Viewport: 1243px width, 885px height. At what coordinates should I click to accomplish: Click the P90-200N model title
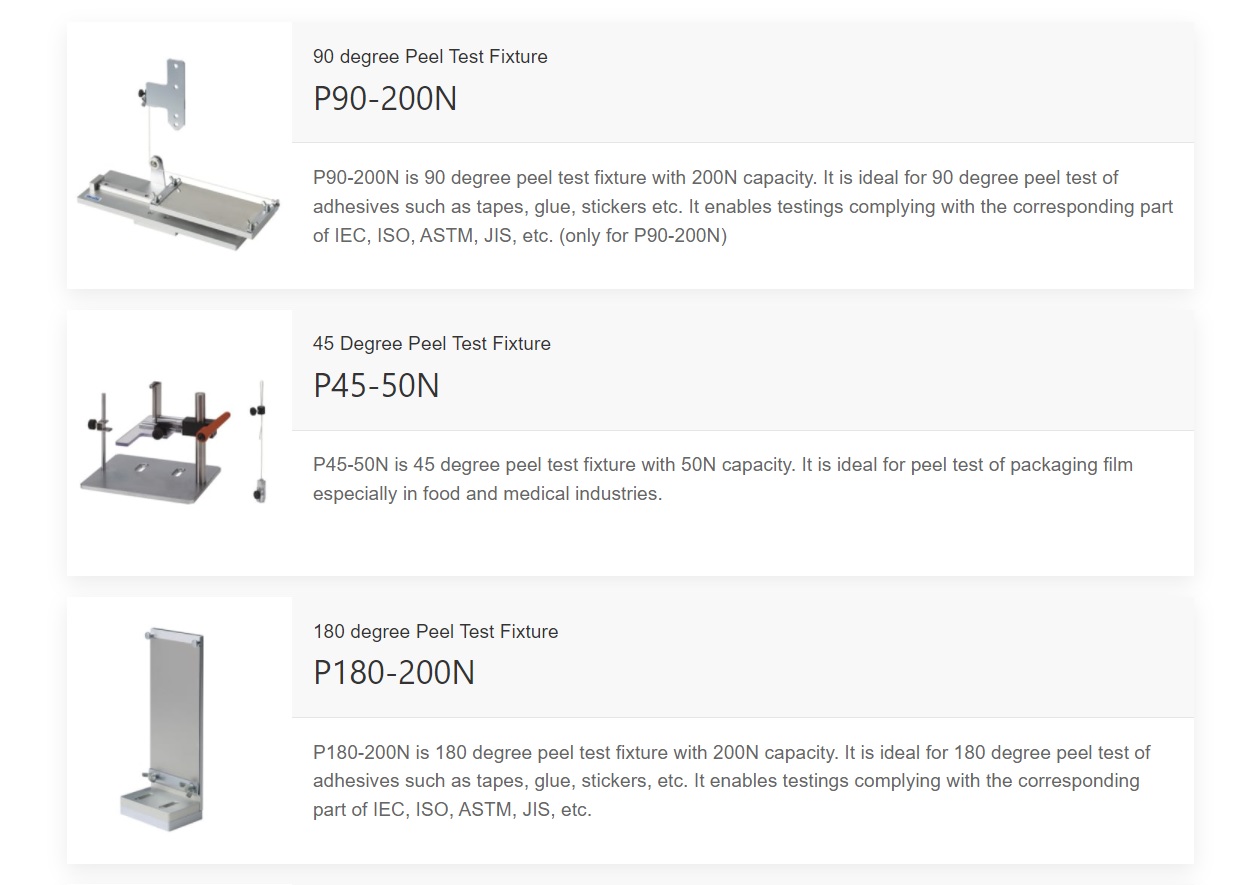385,99
